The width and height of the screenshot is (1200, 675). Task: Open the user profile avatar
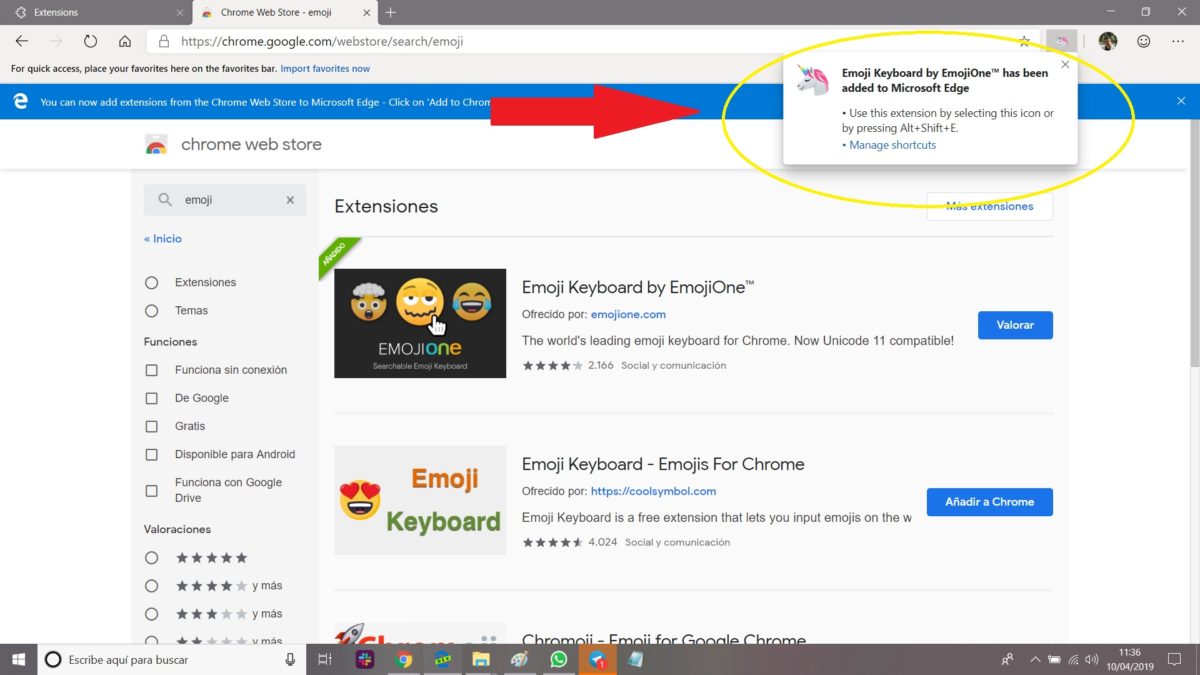(1107, 42)
